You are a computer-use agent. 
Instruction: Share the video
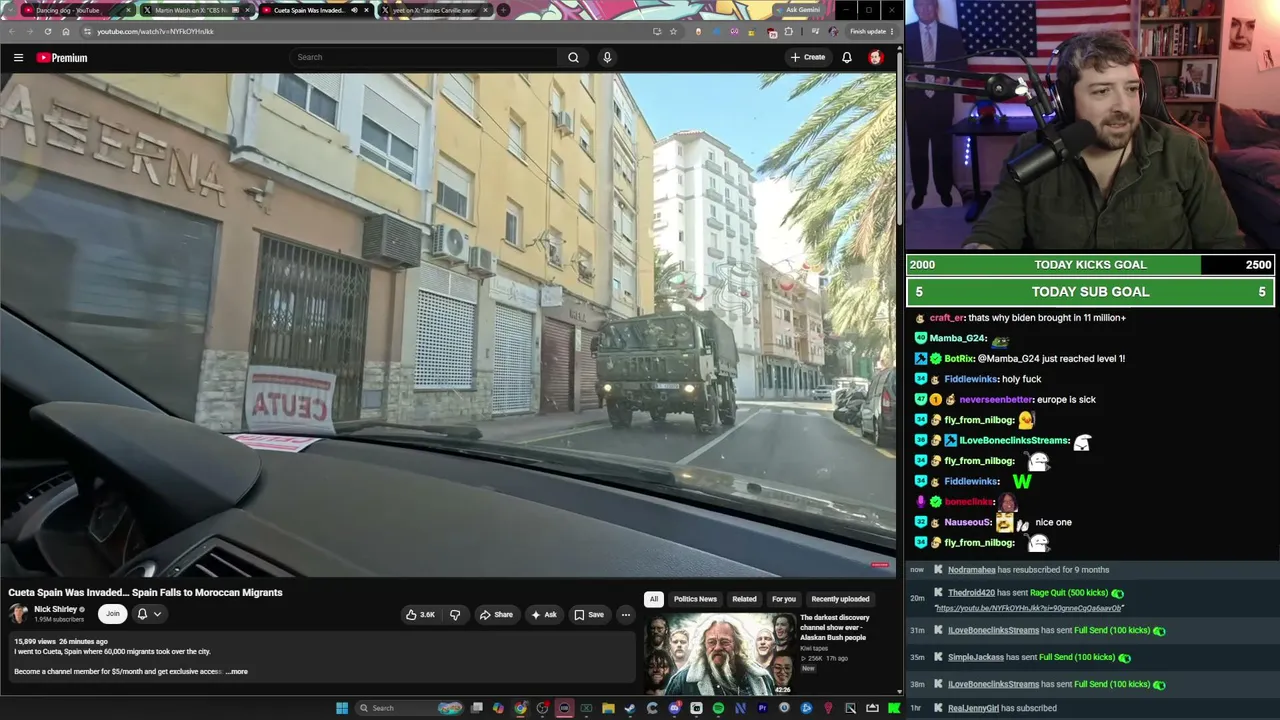pos(496,614)
